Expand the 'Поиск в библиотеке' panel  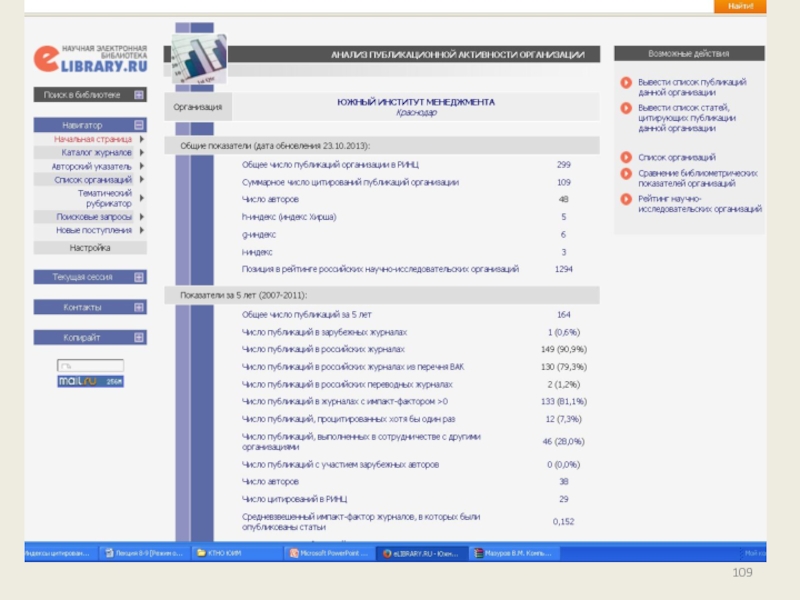click(x=139, y=96)
